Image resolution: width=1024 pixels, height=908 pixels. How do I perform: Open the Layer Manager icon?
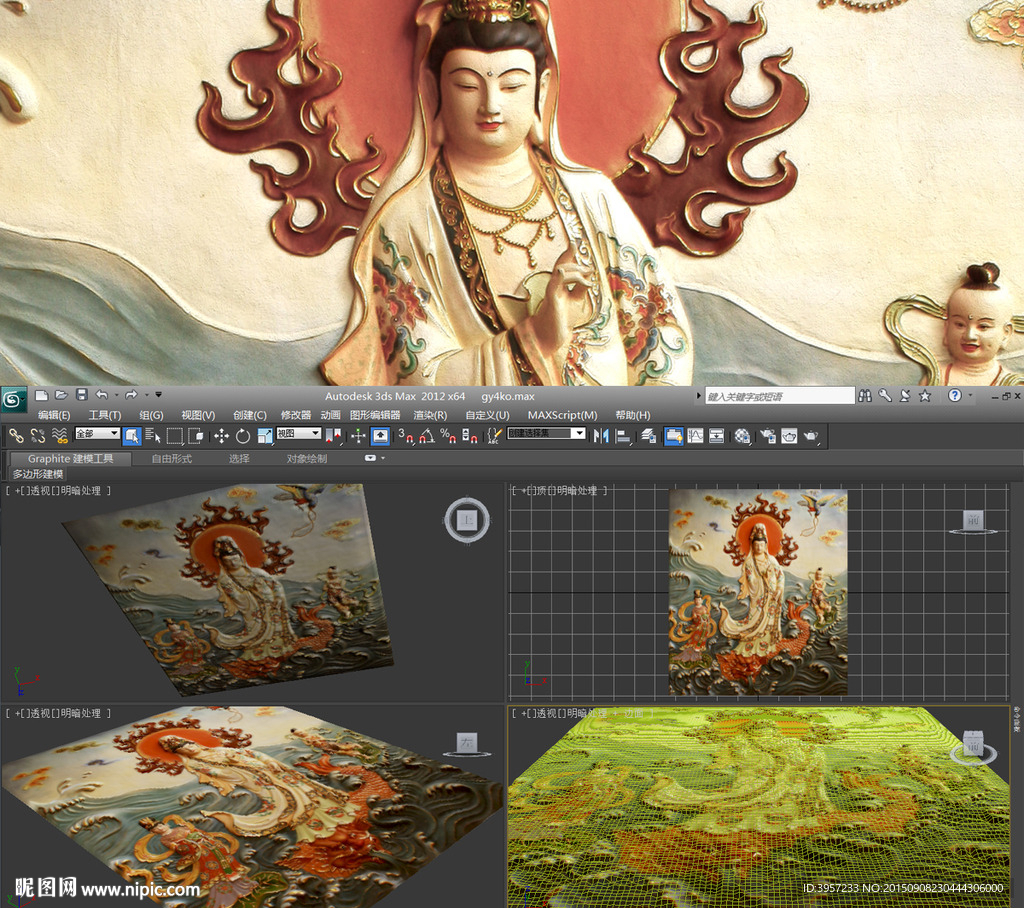click(648, 436)
